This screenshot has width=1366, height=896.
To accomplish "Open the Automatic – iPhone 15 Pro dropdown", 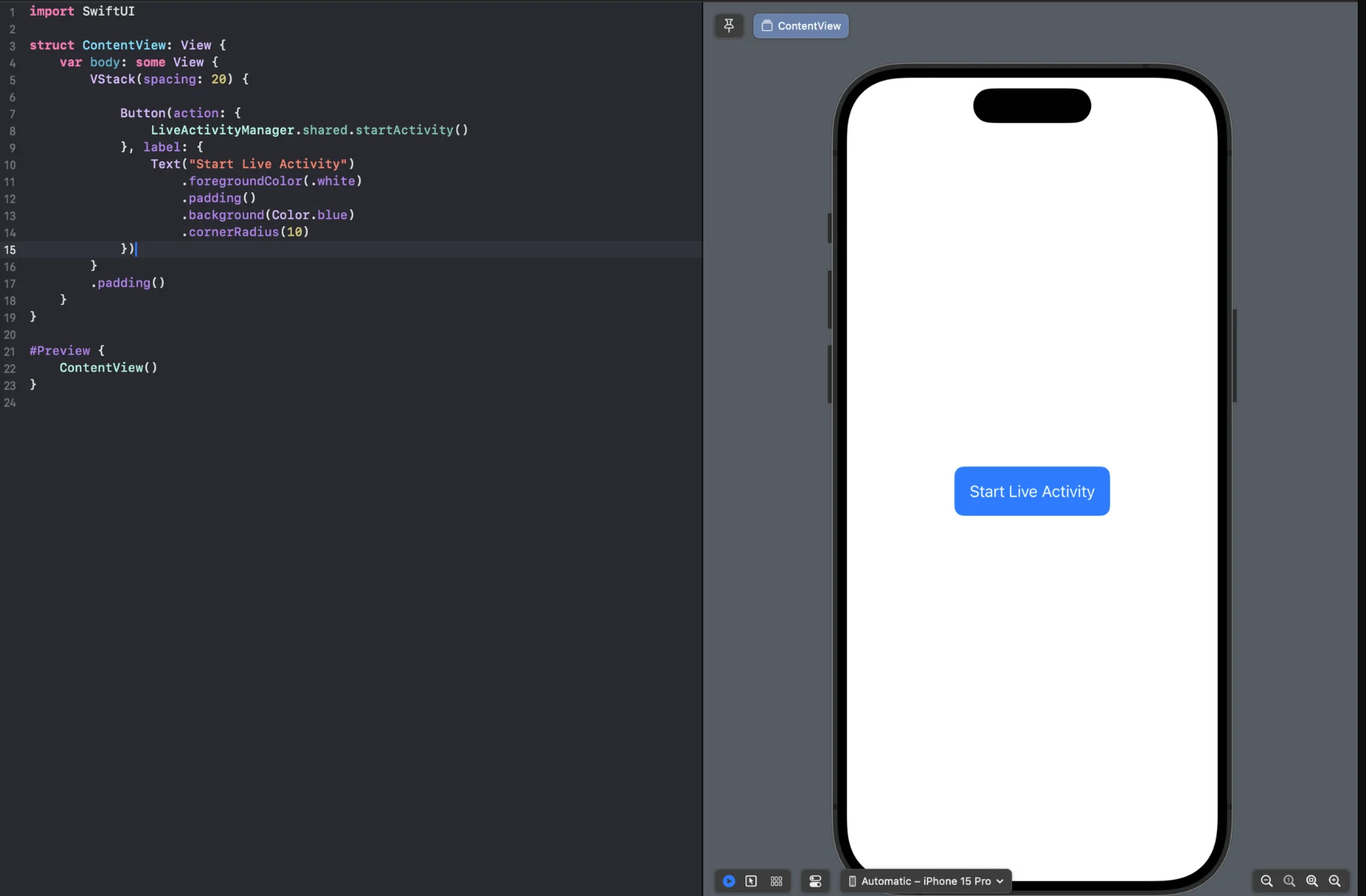I will 926,881.
